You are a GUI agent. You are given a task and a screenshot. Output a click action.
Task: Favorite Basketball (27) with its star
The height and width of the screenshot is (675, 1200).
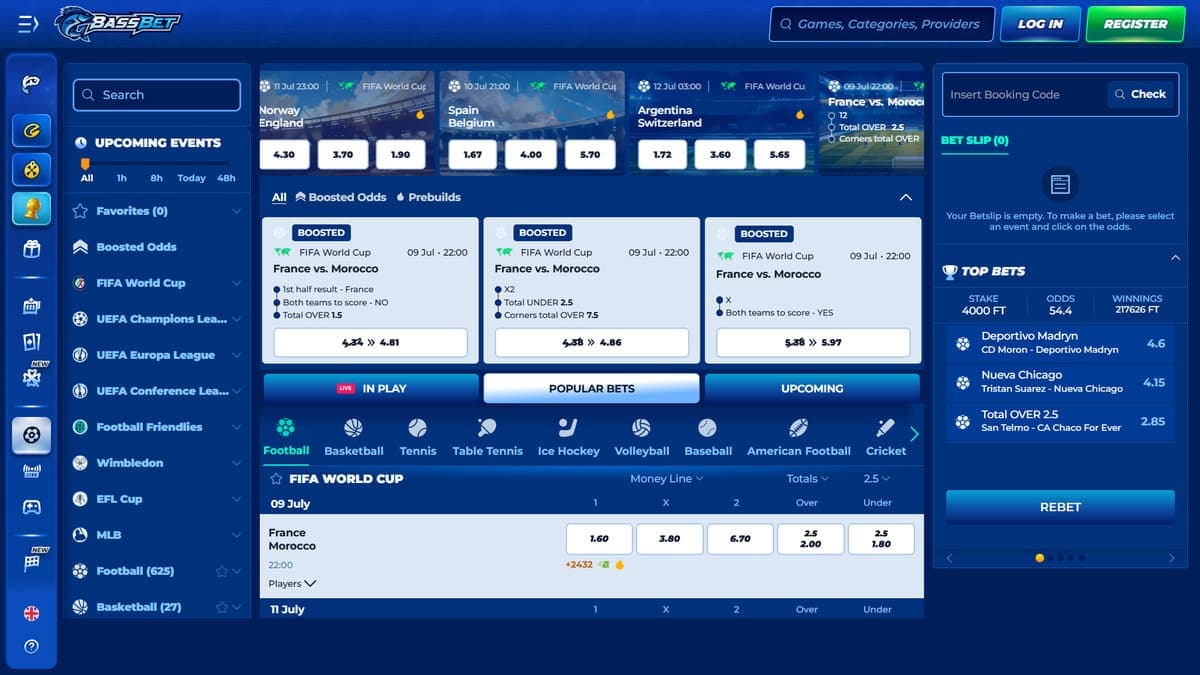pyautogui.click(x=222, y=607)
